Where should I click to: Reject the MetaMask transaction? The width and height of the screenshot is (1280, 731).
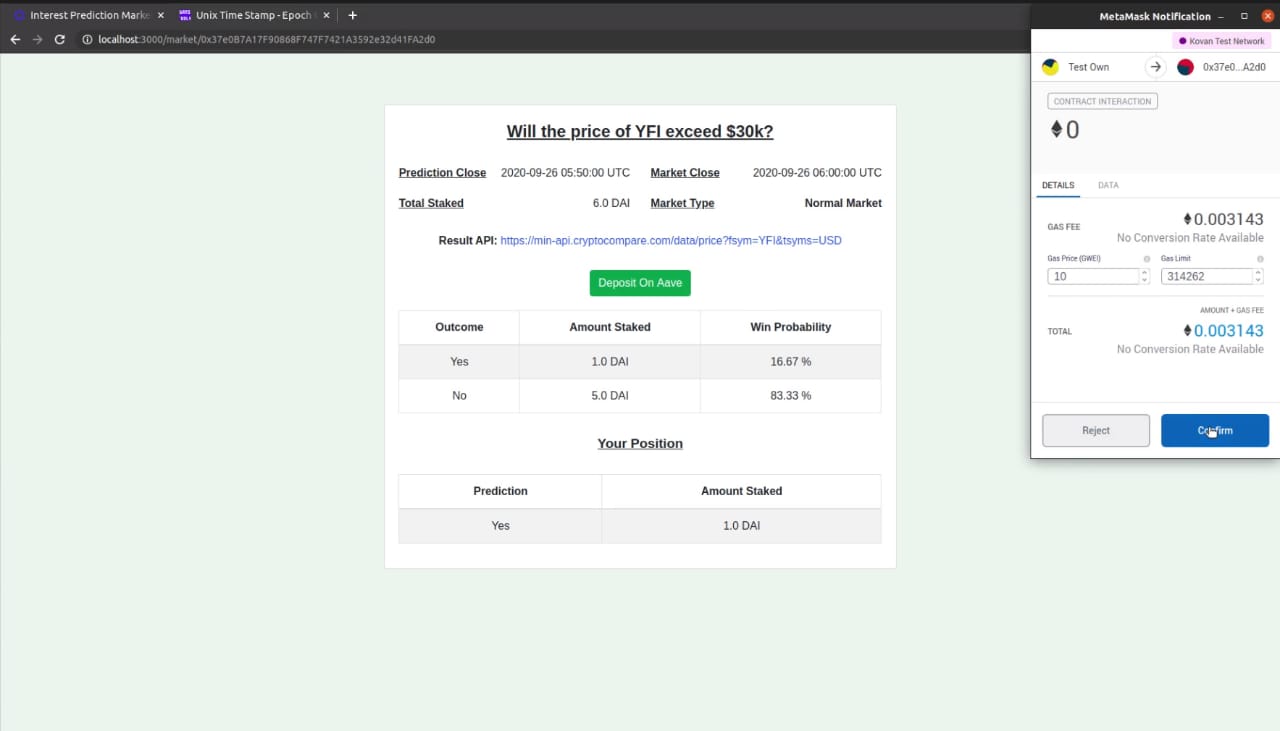point(1096,430)
